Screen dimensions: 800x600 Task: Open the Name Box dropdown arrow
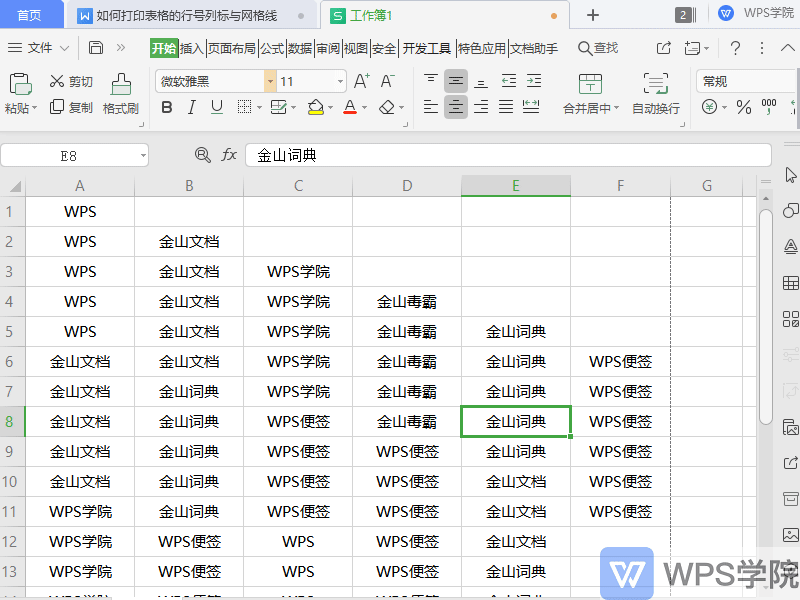point(143,155)
